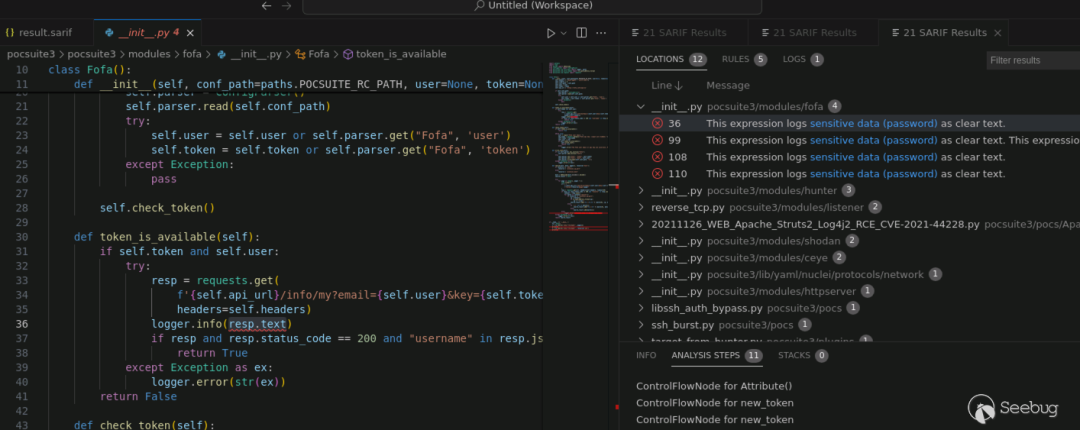Viewport: 1080px width, 430px height.
Task: Click the modules breadcrumb
Action: (x=149, y=54)
